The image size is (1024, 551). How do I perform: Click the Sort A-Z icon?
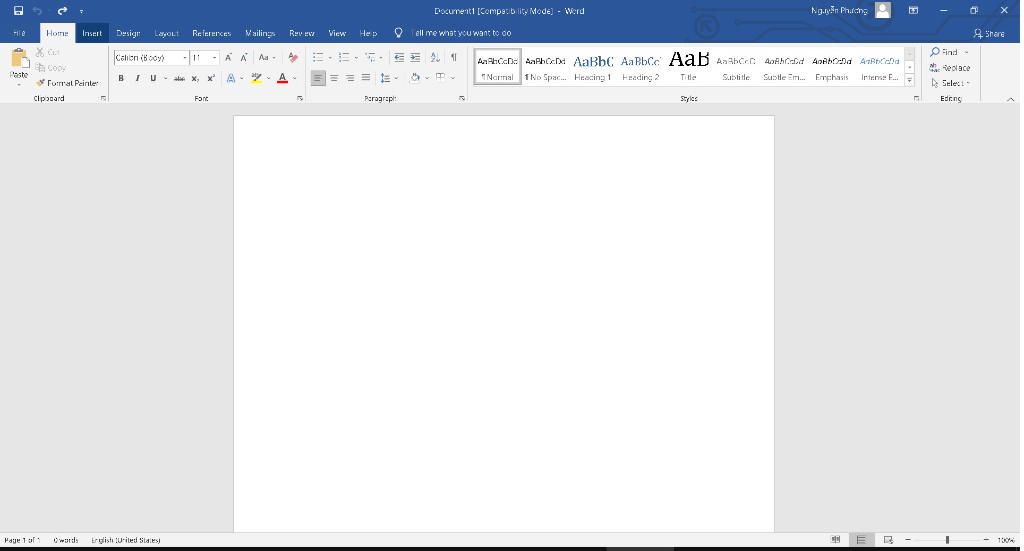coord(435,57)
